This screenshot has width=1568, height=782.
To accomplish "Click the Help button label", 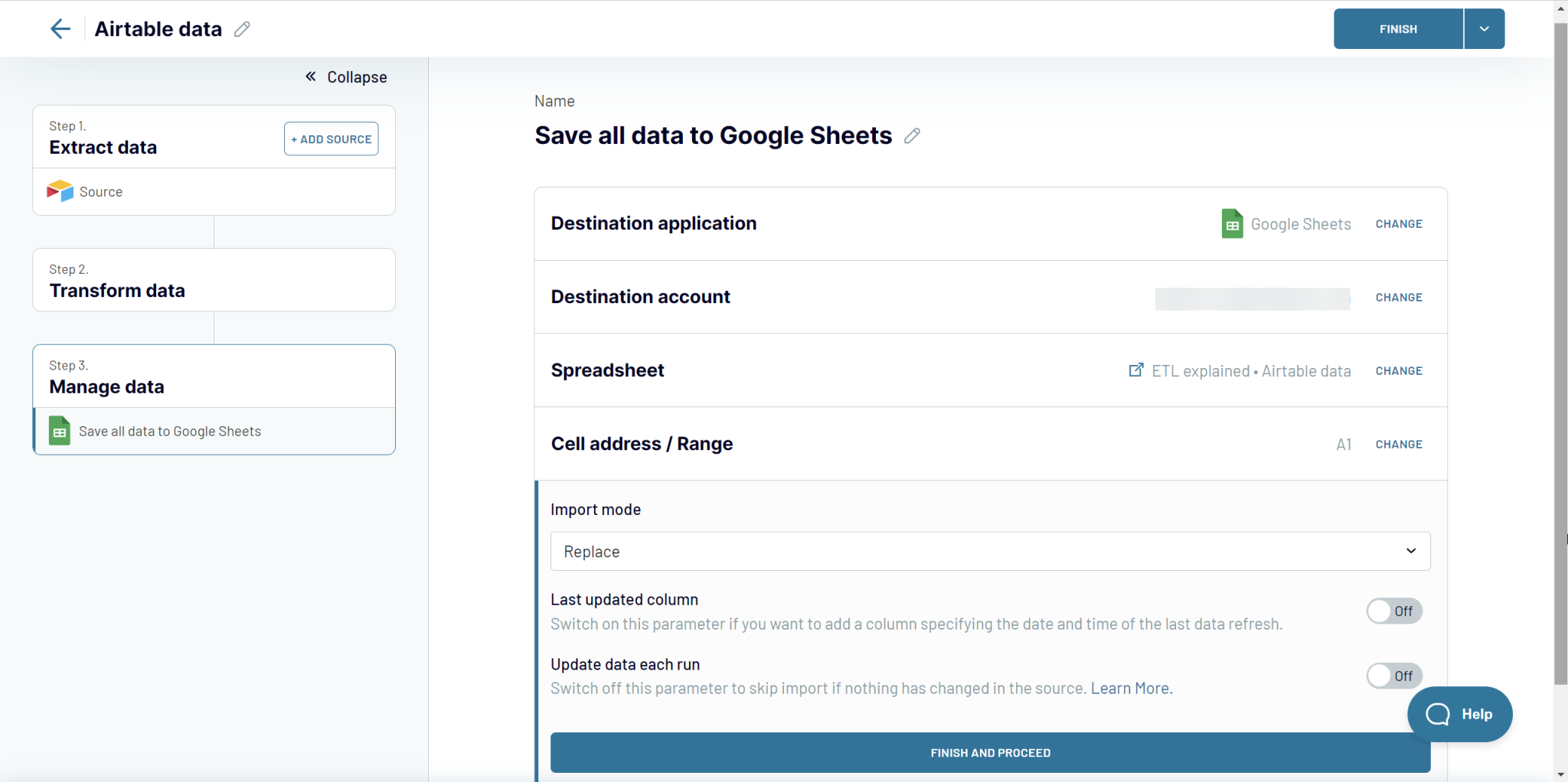I will pyautogui.click(x=1477, y=714).
